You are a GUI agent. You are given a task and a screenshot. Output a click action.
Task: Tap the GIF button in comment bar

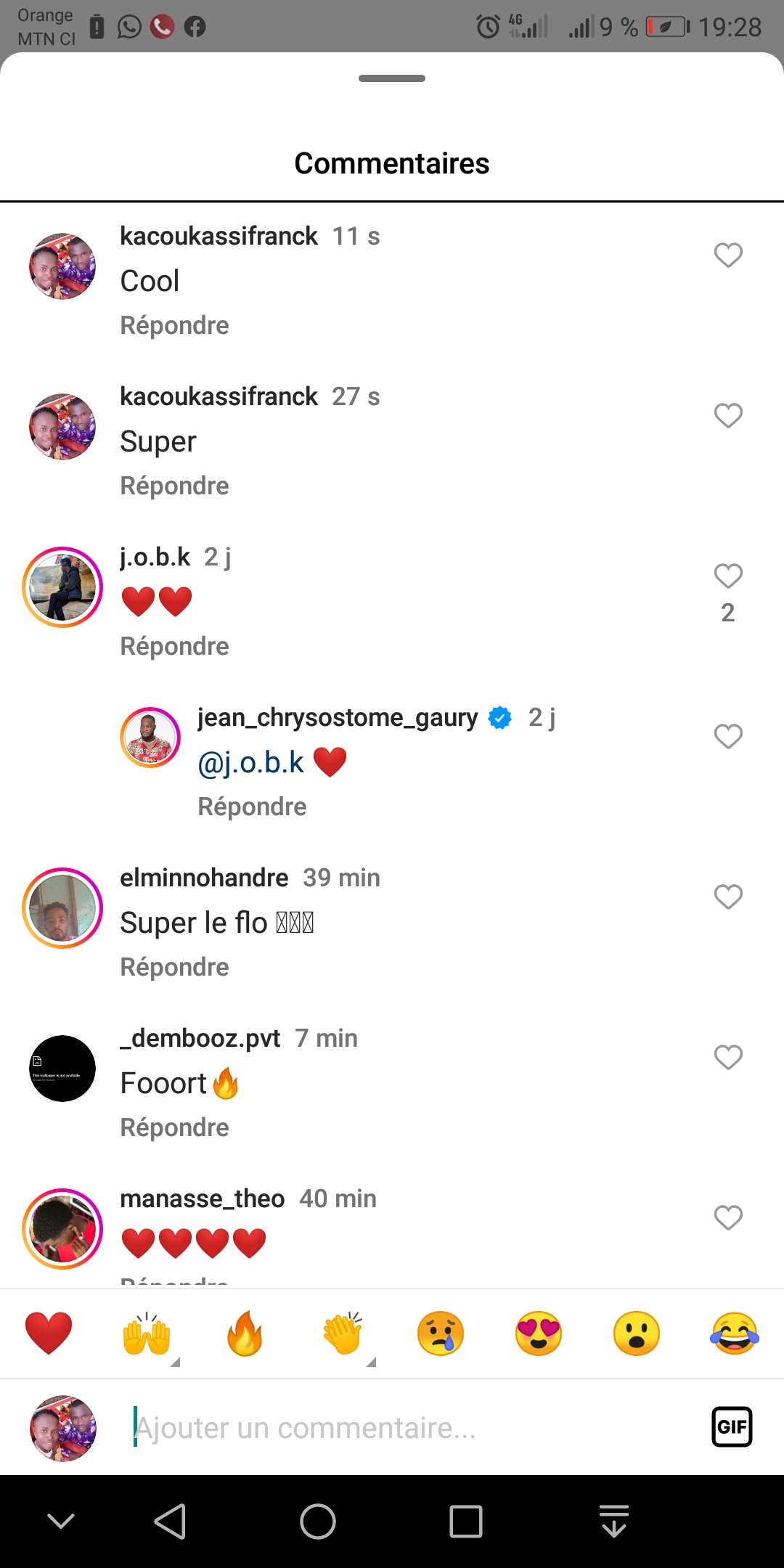732,1427
